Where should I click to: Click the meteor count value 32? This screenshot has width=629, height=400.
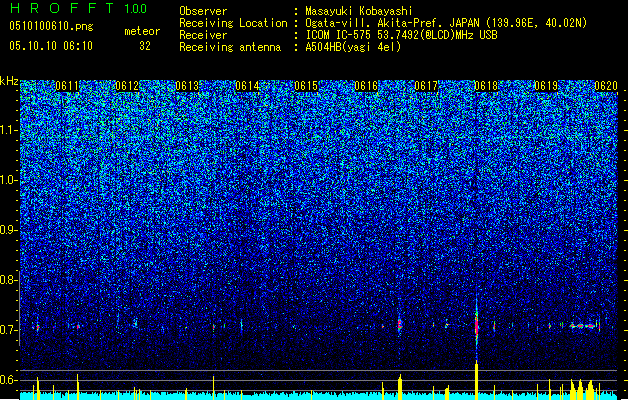click(145, 46)
